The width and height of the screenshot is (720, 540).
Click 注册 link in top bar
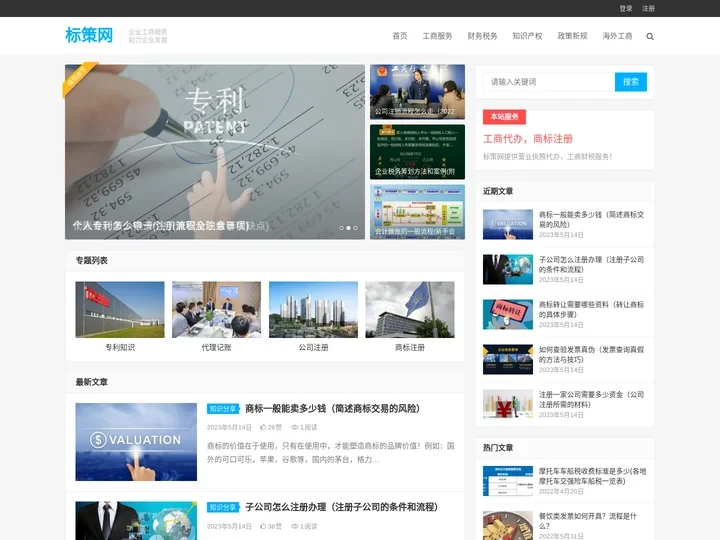(x=648, y=8)
